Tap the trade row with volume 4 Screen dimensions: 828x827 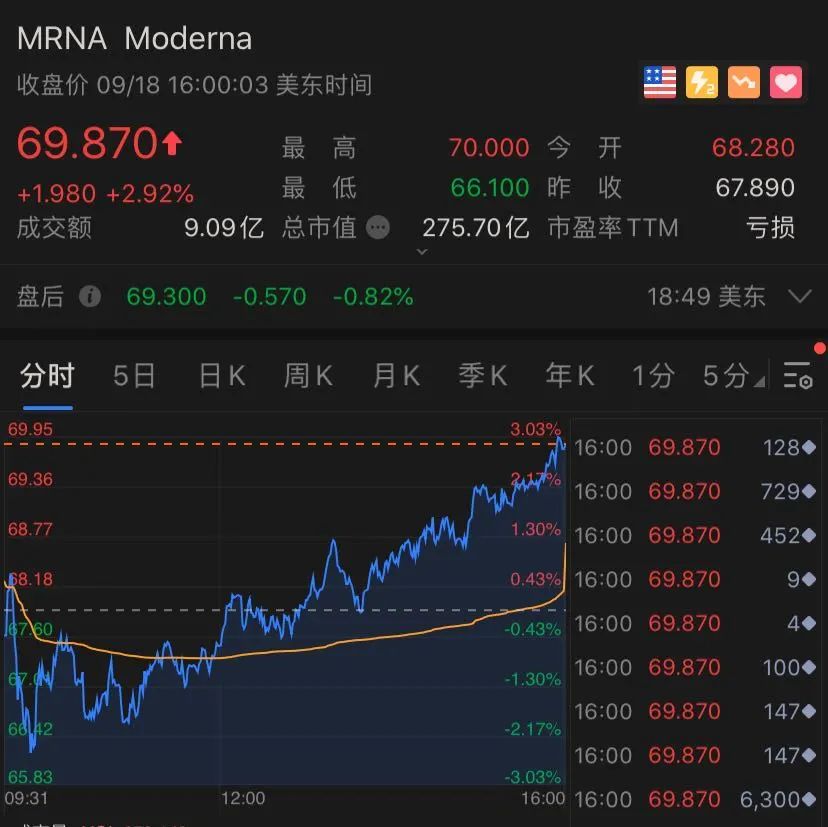pos(695,623)
